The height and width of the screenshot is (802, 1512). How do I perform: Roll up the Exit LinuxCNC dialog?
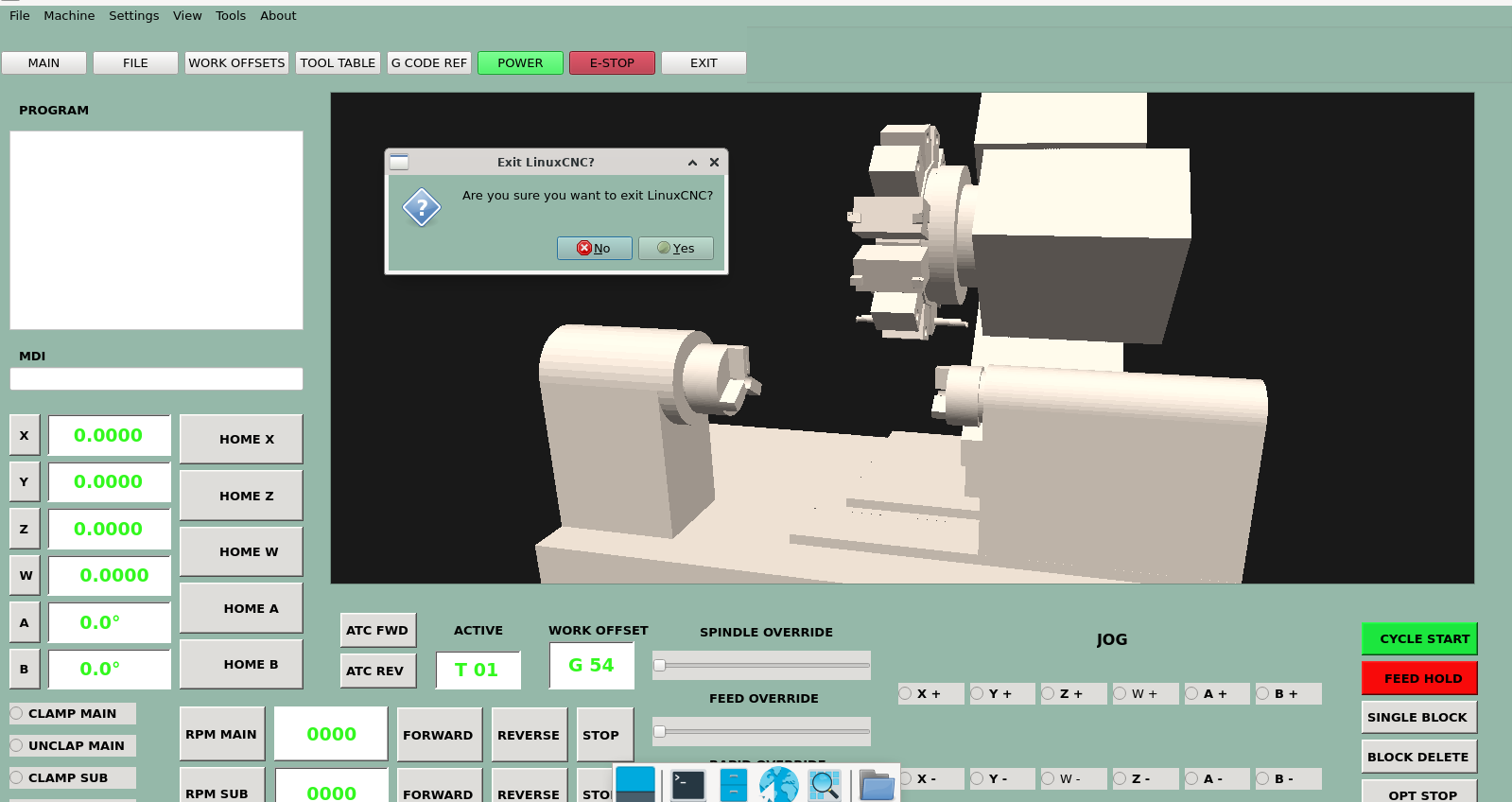coord(692,163)
